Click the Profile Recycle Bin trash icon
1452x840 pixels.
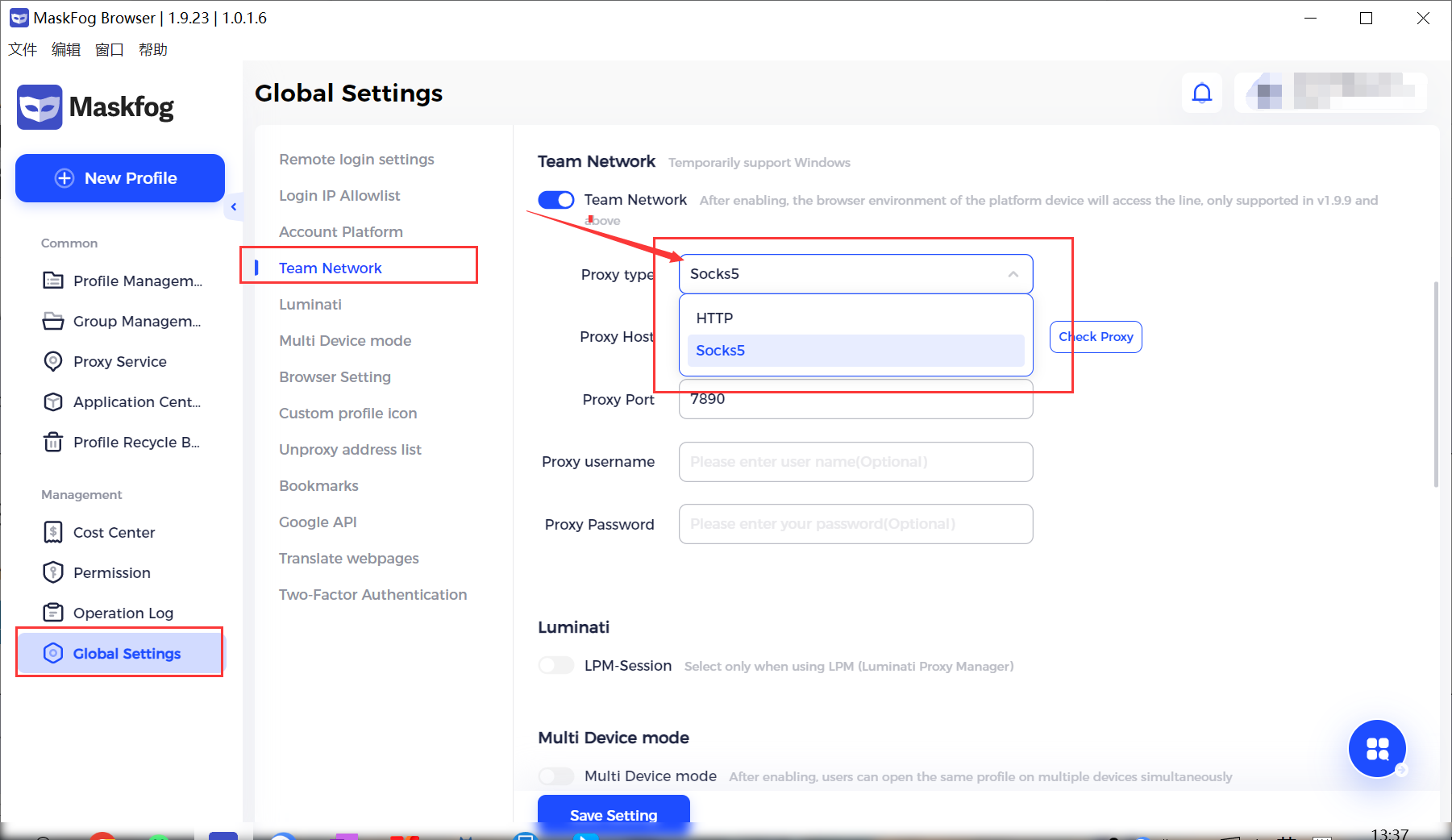click(53, 442)
